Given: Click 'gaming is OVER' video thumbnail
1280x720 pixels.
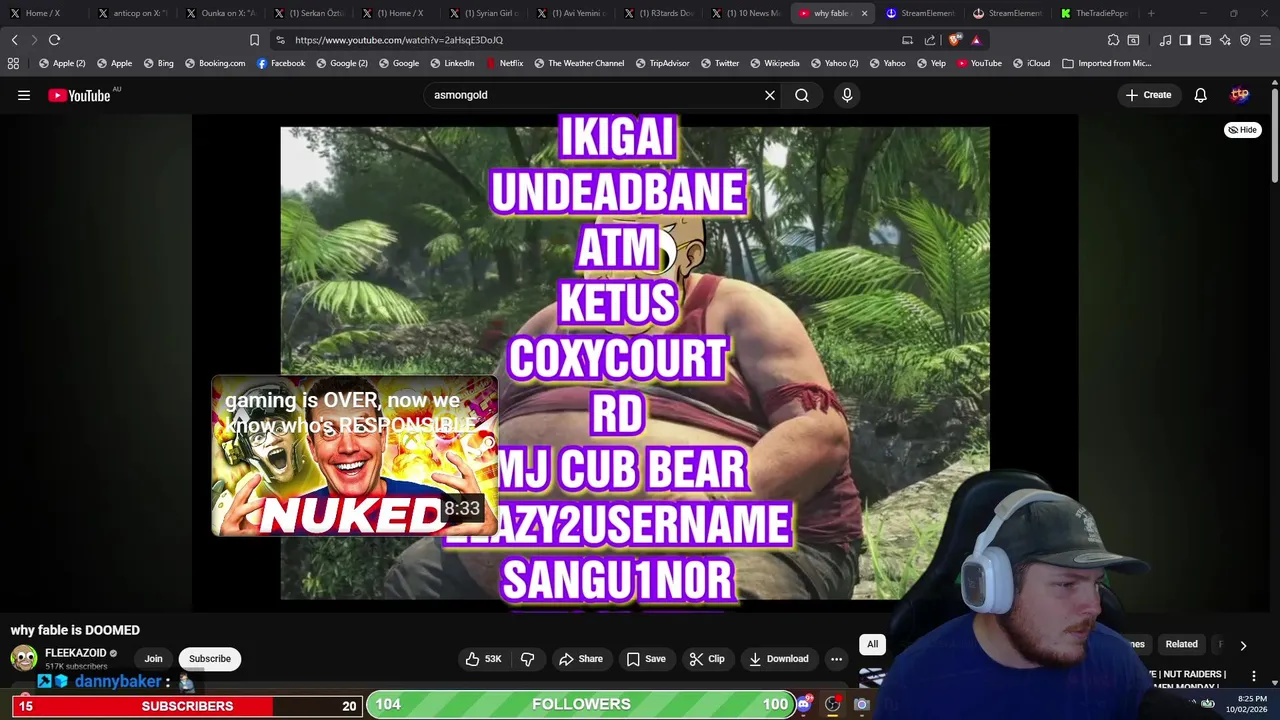Looking at the screenshot, I should [x=354, y=456].
